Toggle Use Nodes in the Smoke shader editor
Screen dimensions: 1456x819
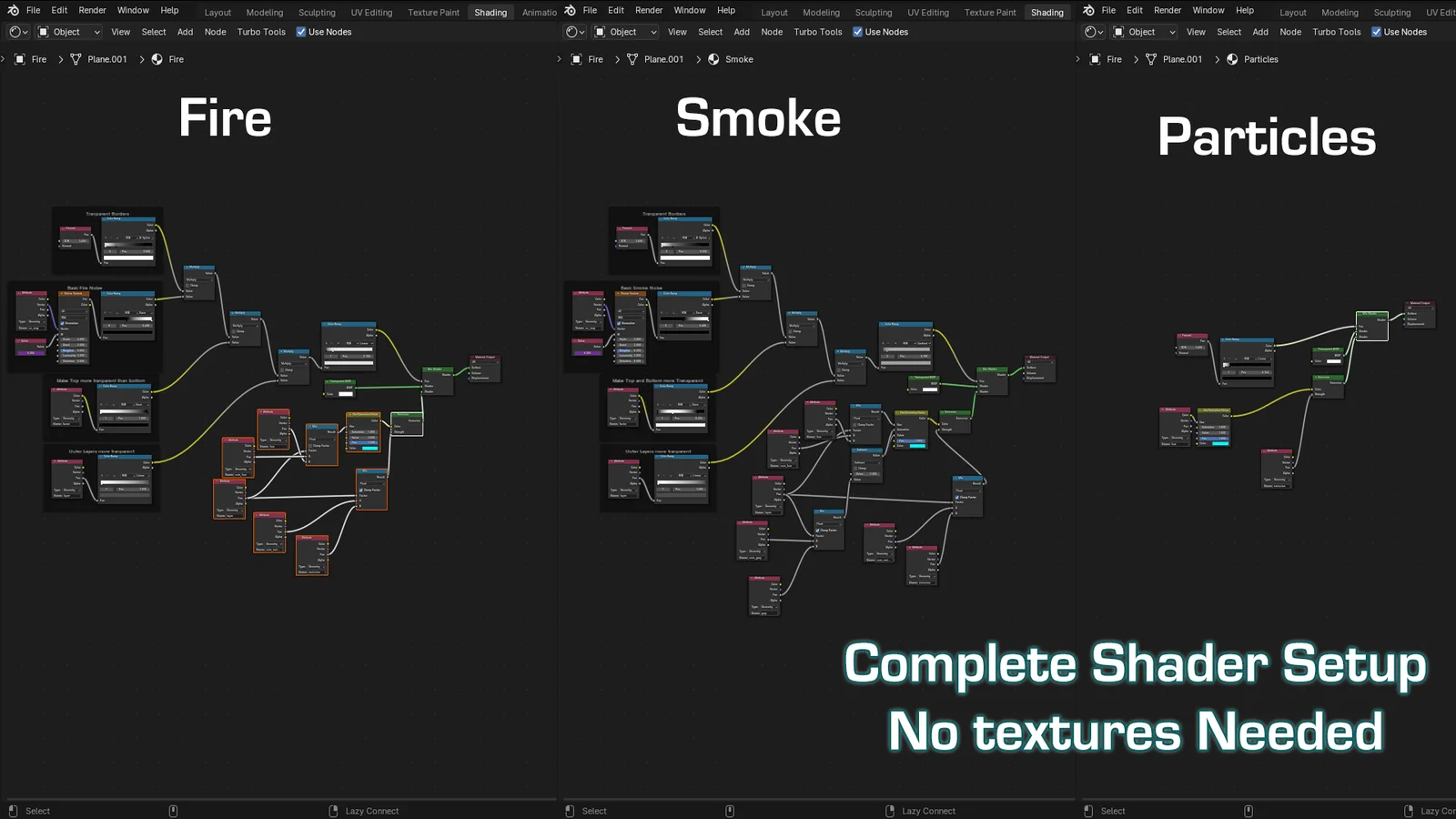click(x=856, y=32)
